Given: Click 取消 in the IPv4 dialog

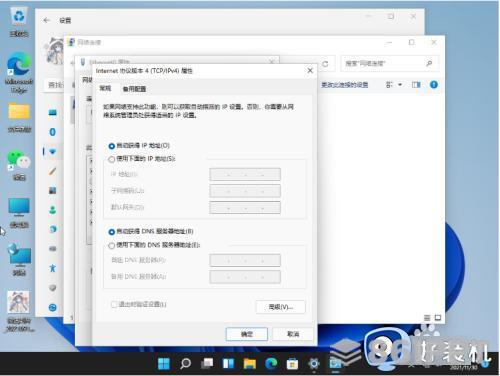Looking at the screenshot, I should (293, 334).
